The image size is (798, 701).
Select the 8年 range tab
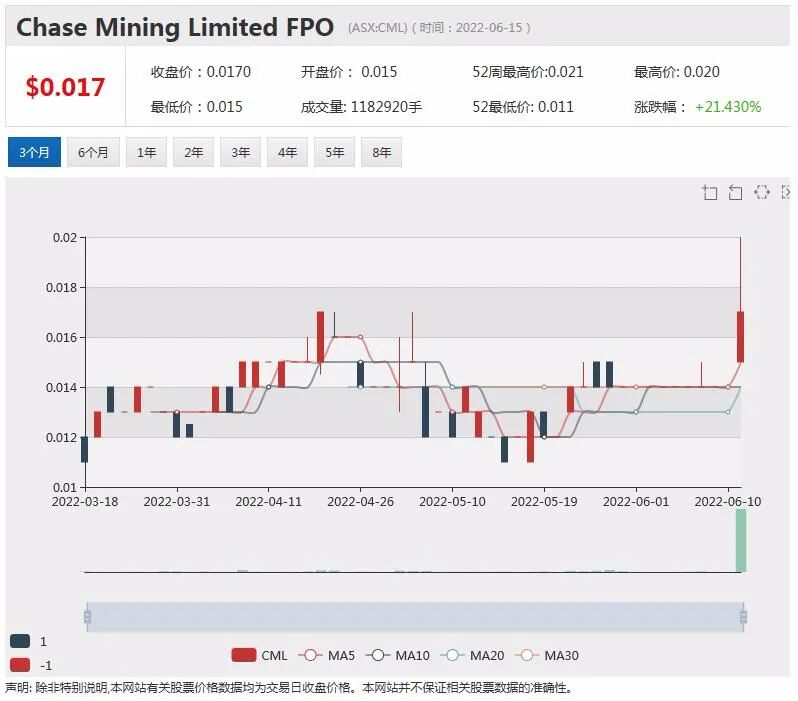pyautogui.click(x=381, y=152)
